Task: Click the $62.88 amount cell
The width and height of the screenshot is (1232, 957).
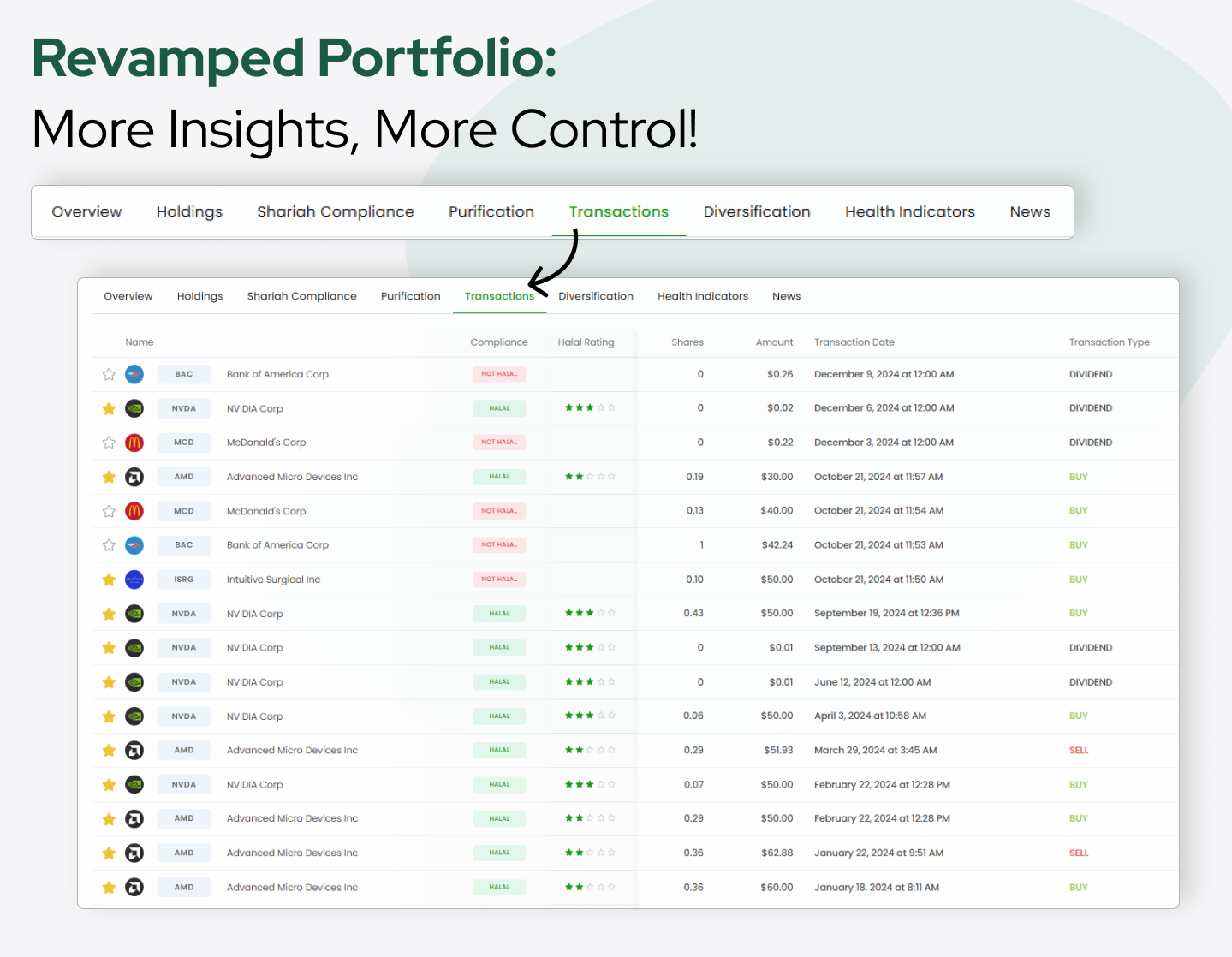Action: 777,853
